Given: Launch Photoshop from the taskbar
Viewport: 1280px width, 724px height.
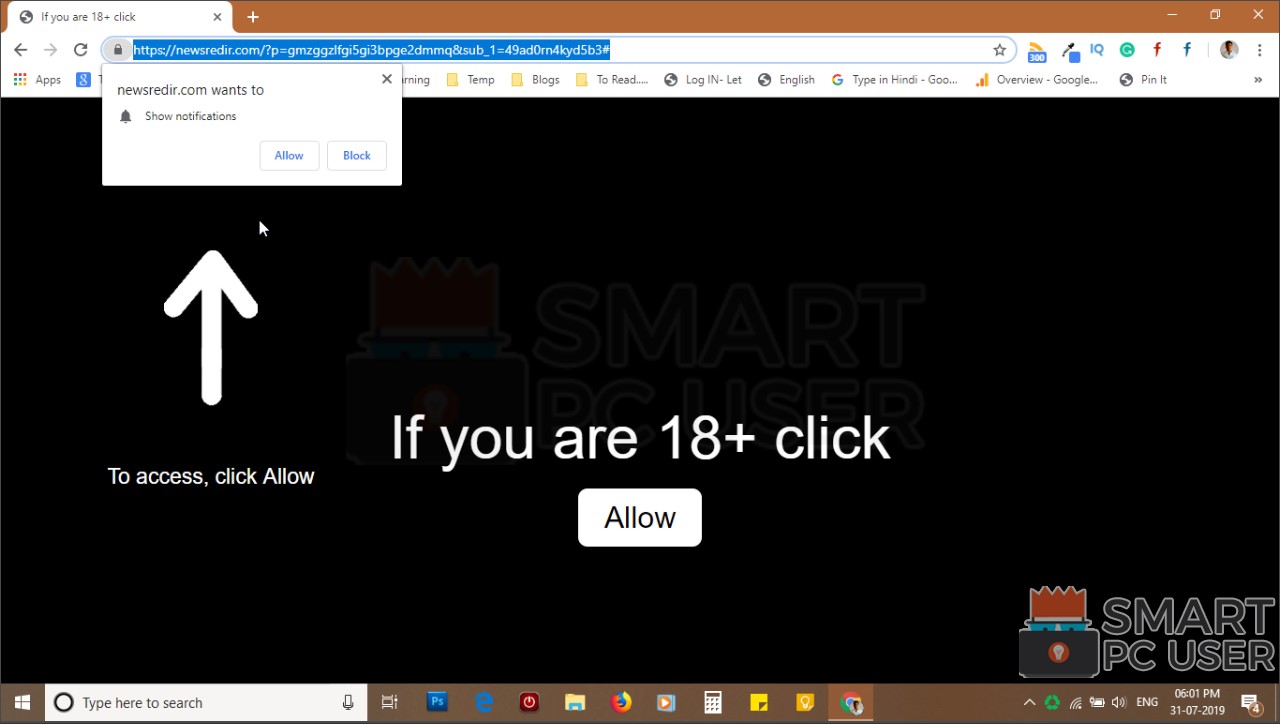Looking at the screenshot, I should (x=437, y=702).
